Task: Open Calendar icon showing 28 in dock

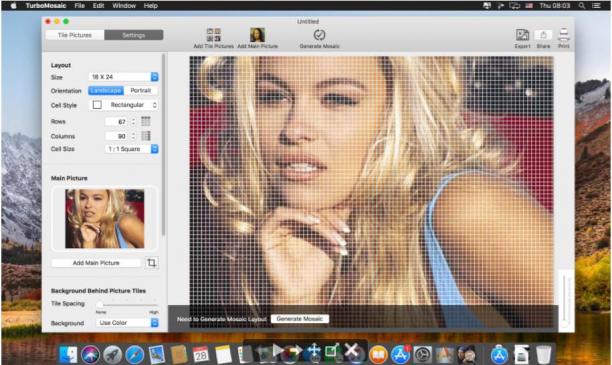Action: pos(201,354)
